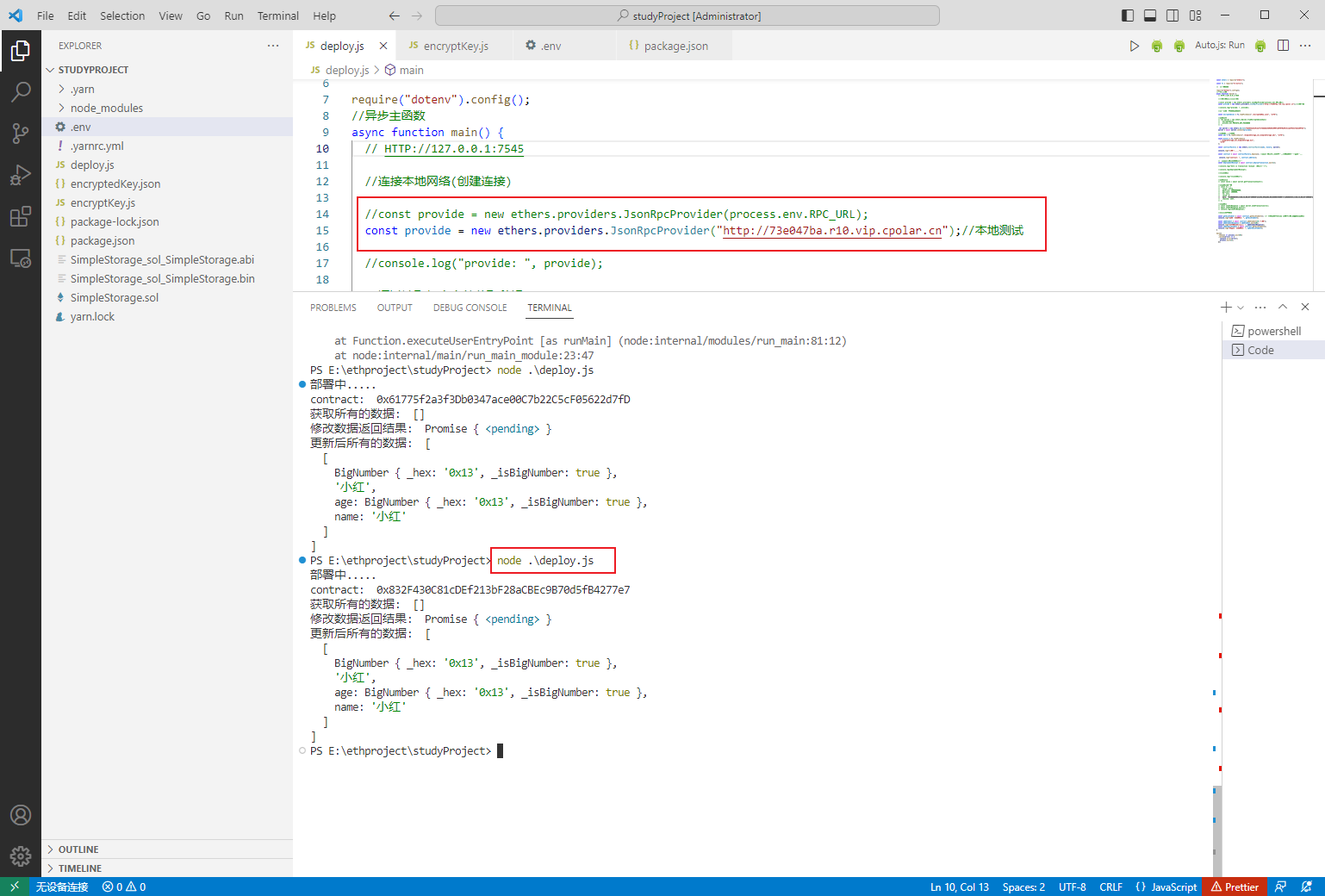Viewport: 1325px width, 896px height.
Task: Click the Explorer more actions ellipsis
Action: click(273, 46)
